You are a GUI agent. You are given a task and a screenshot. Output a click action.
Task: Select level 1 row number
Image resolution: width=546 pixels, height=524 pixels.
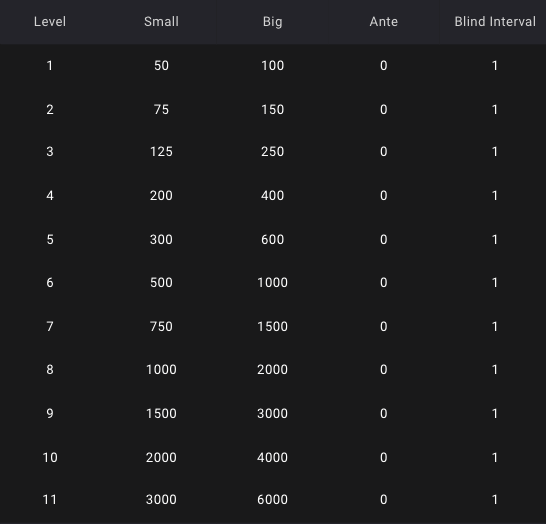pos(50,65)
